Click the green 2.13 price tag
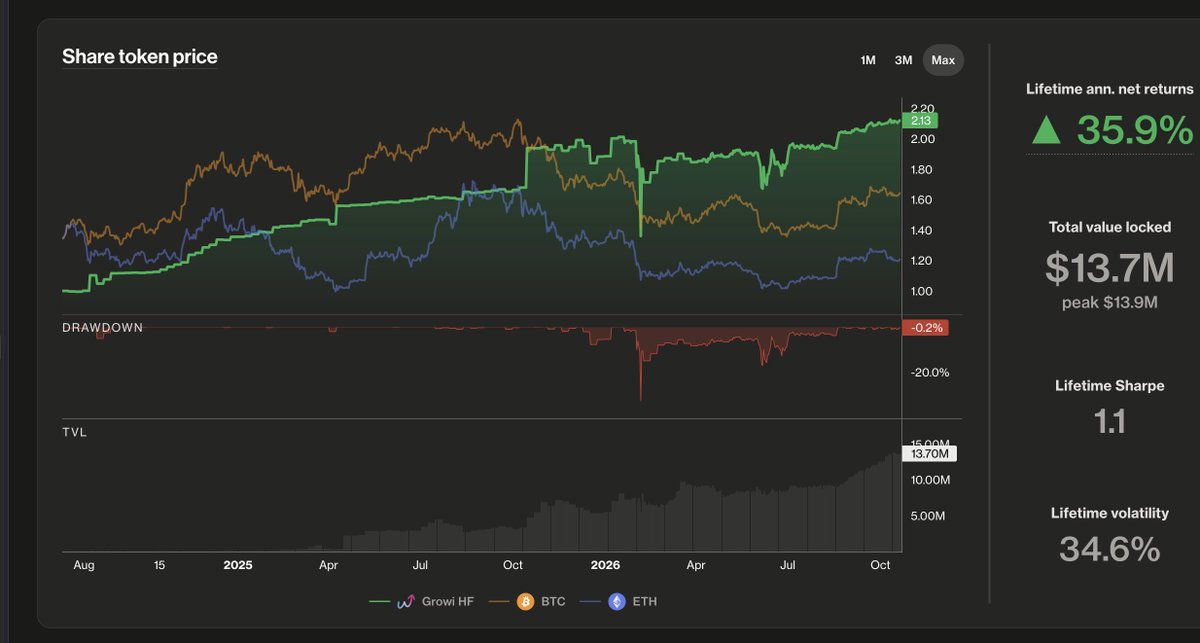The width and height of the screenshot is (1200, 643). (921, 121)
